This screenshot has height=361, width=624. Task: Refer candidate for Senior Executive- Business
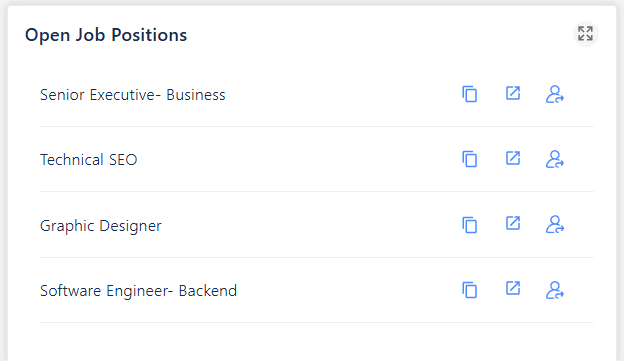555,94
